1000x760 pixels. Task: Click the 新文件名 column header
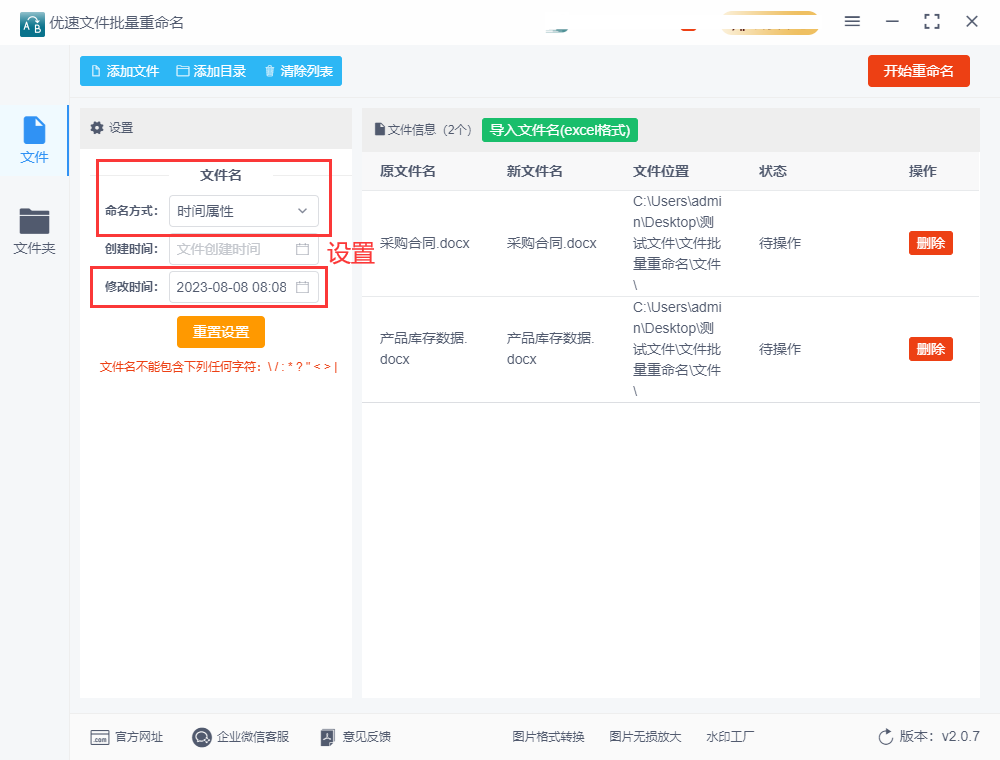(x=534, y=171)
